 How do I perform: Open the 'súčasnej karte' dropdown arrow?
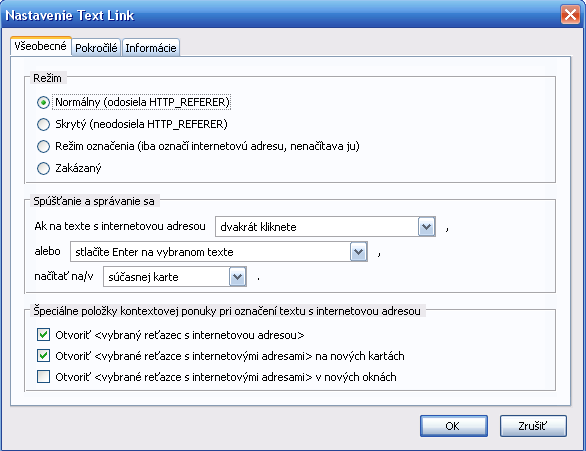pos(238,277)
